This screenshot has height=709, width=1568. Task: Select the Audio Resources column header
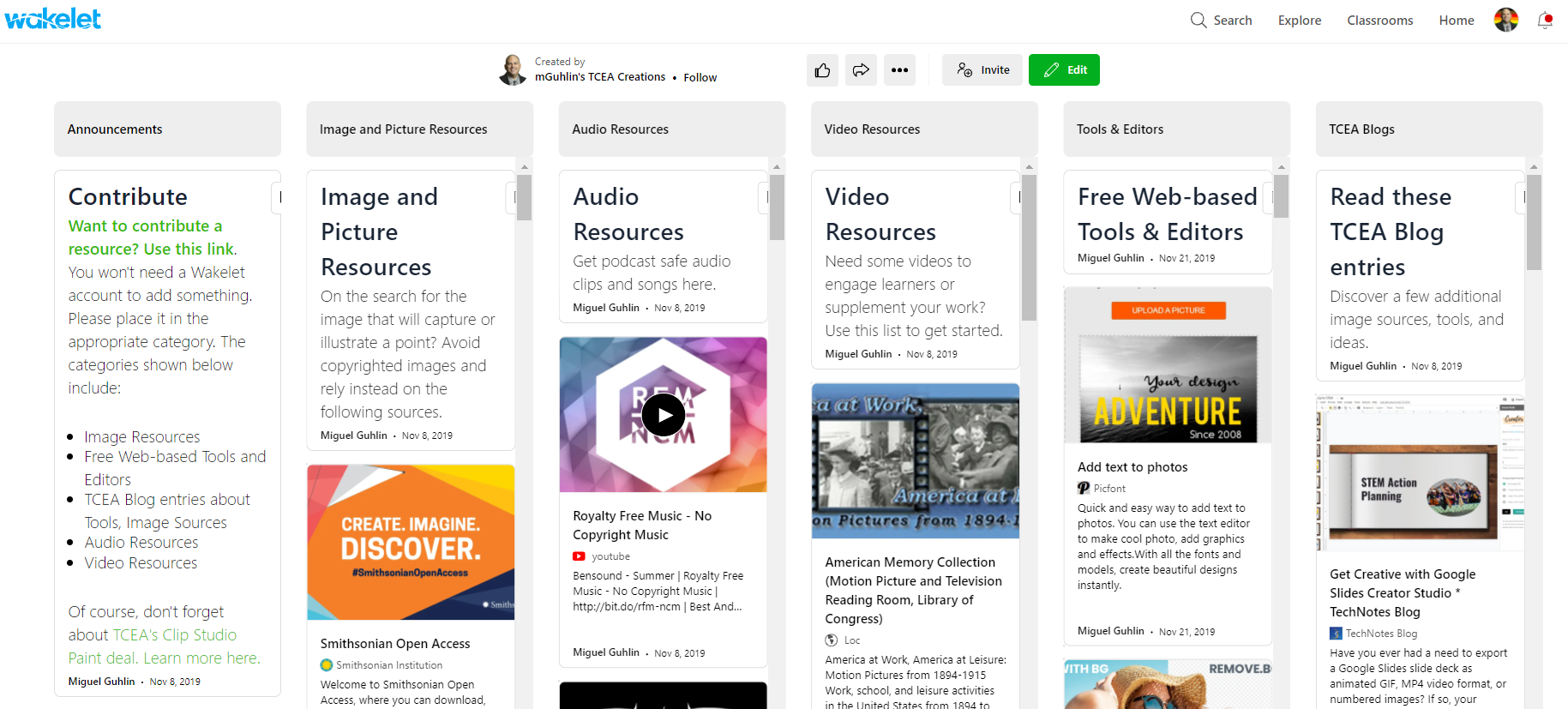[x=672, y=129]
